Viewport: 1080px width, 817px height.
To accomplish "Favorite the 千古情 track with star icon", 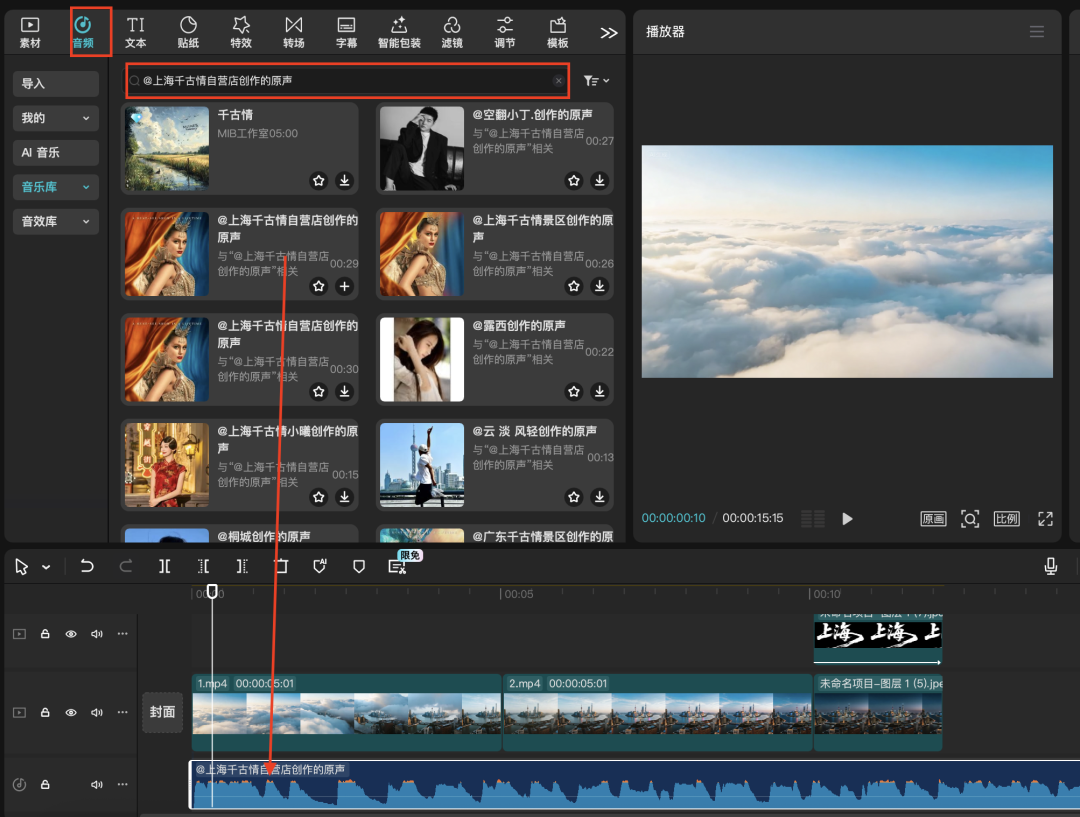I will [319, 181].
